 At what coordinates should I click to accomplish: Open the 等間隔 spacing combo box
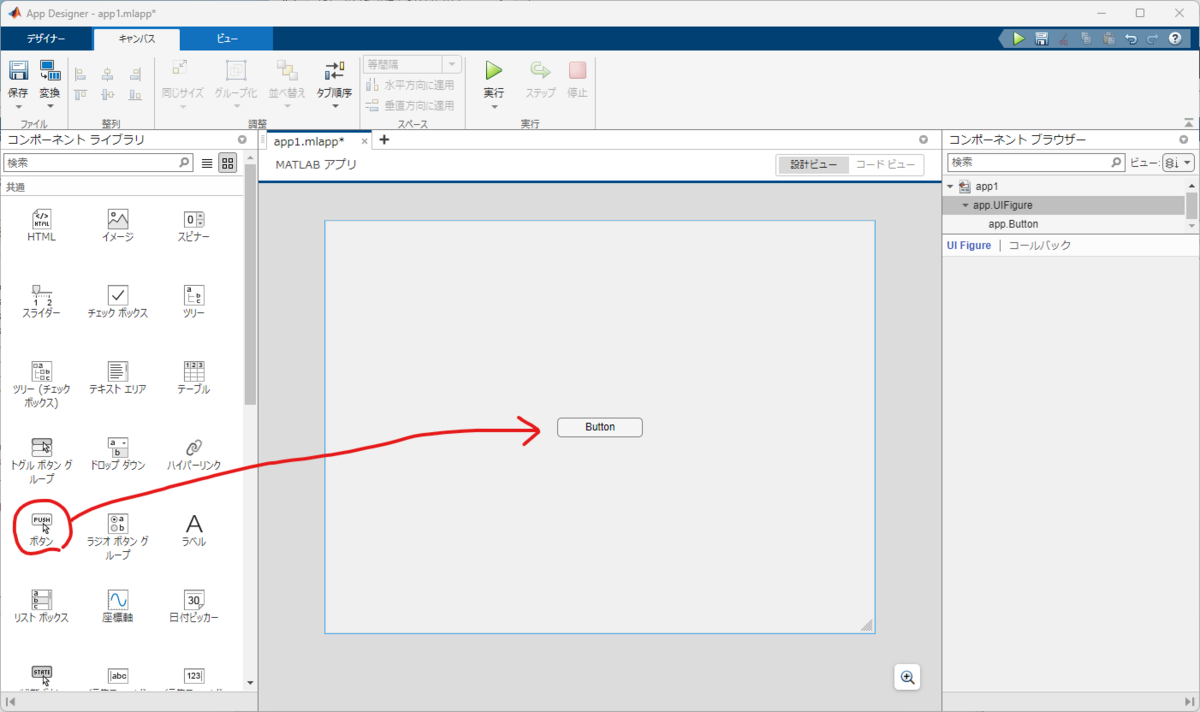410,64
